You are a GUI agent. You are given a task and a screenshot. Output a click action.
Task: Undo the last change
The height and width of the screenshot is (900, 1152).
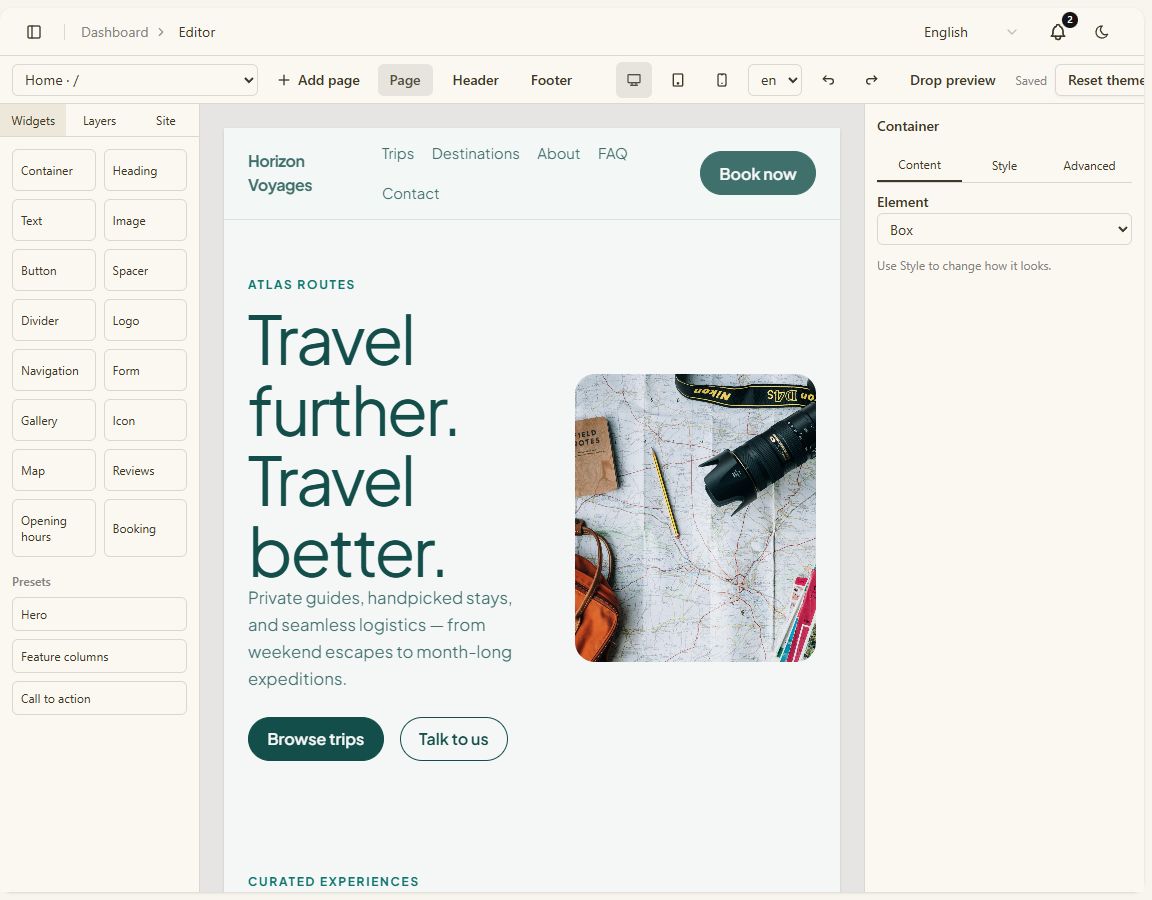pos(828,80)
